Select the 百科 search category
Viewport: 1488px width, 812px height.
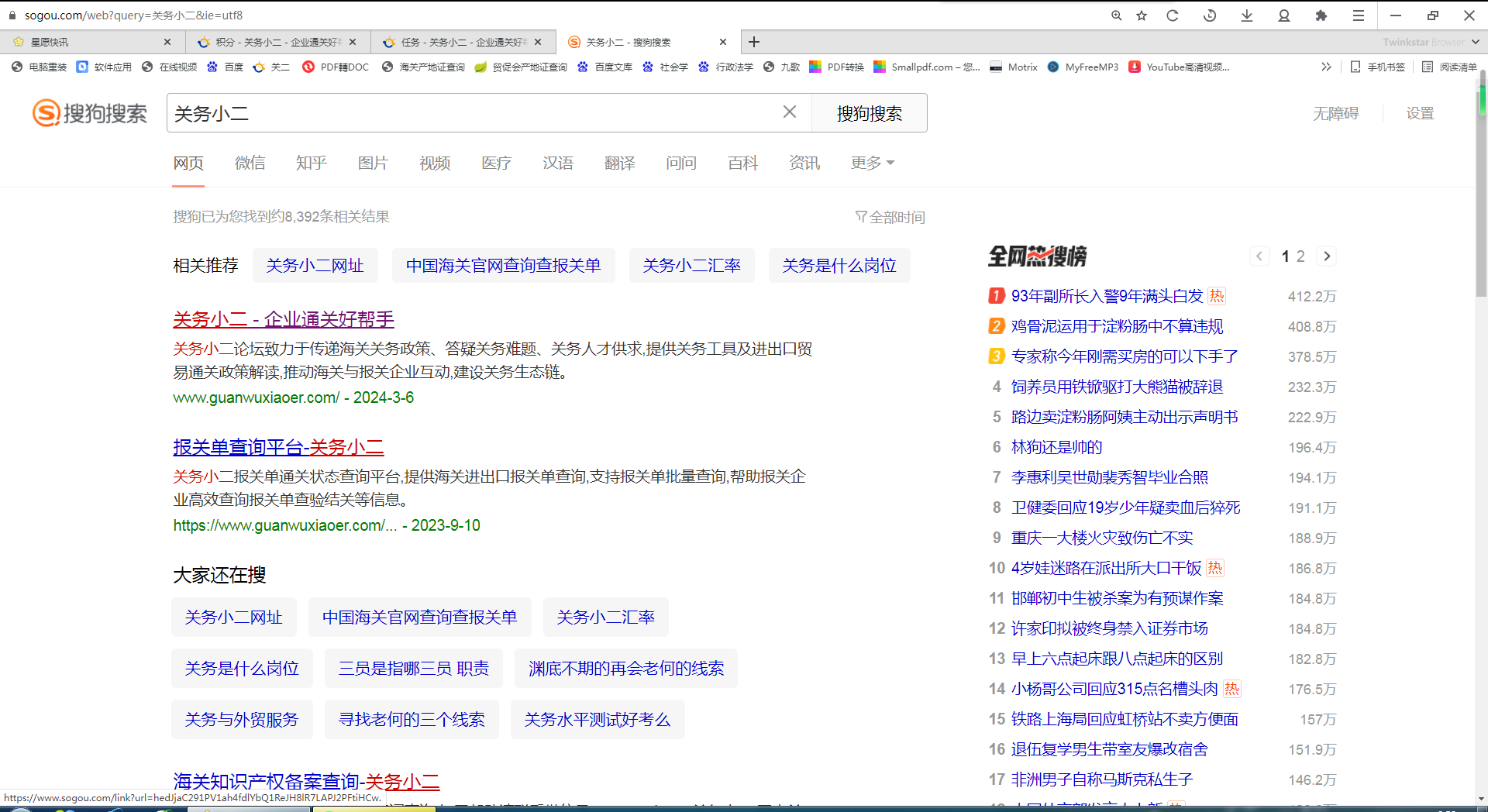click(742, 163)
